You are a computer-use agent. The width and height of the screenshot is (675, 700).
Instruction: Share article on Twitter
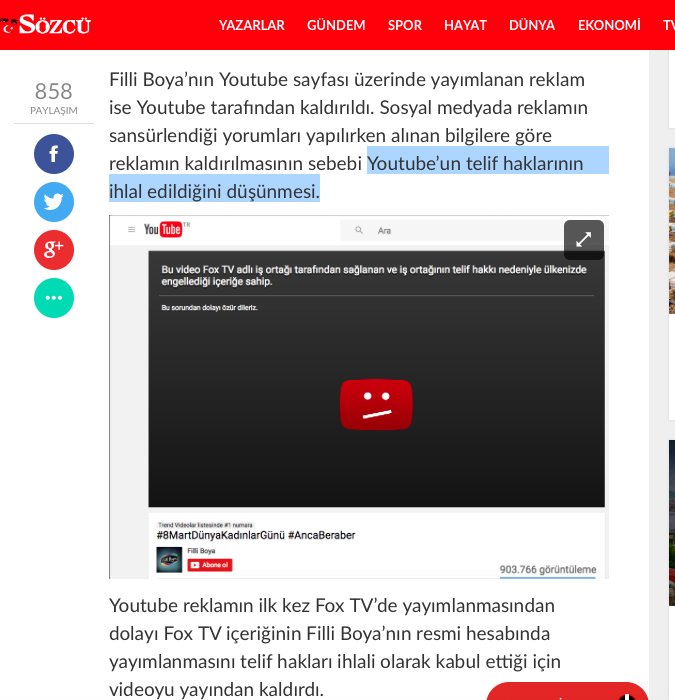[x=54, y=202]
